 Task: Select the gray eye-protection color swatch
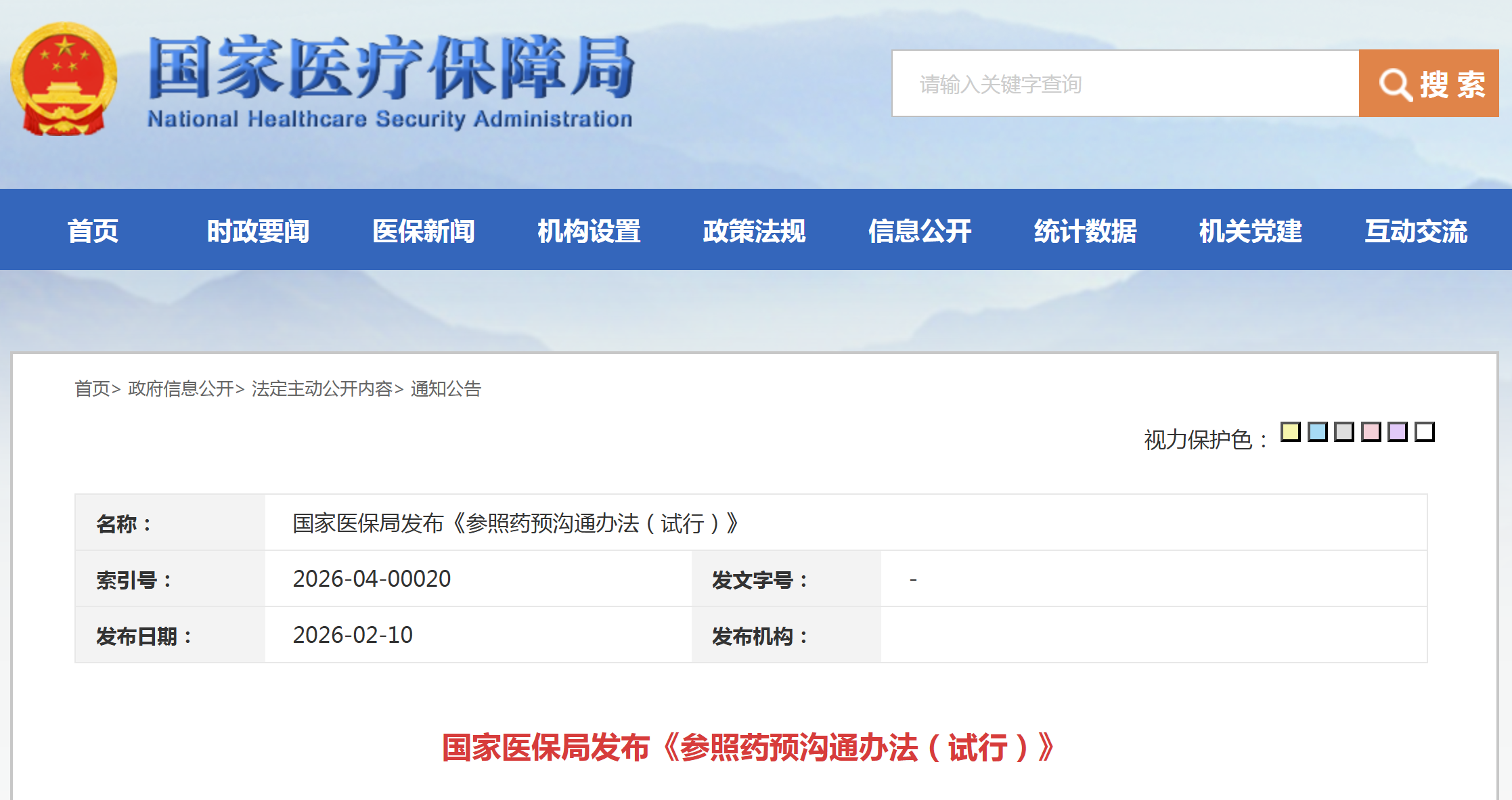(x=1344, y=432)
